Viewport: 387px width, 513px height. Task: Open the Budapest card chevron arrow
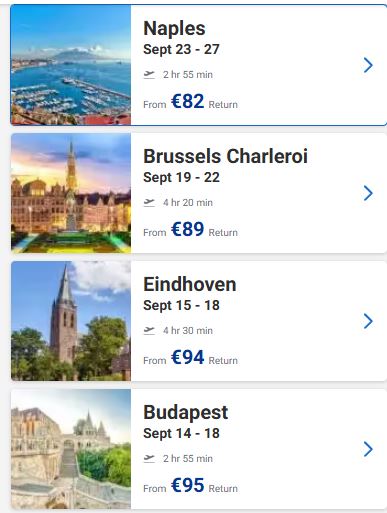368,449
